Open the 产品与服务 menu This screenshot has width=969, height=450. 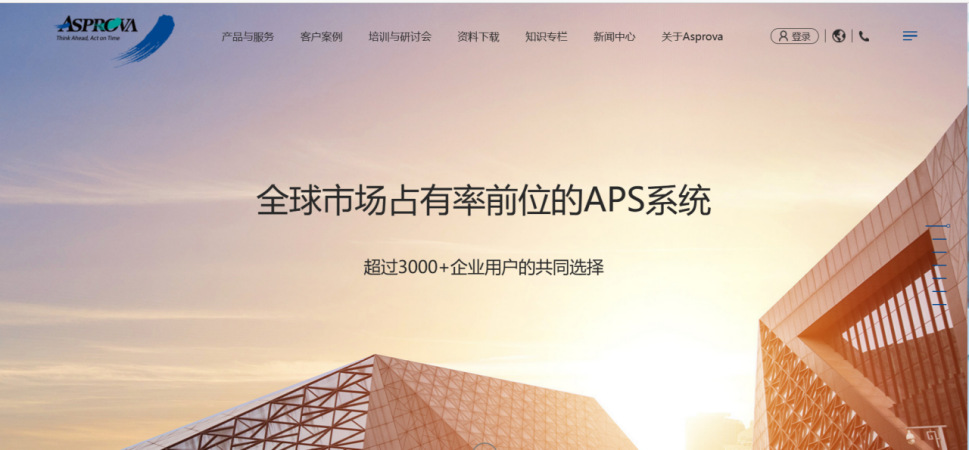[x=248, y=36]
